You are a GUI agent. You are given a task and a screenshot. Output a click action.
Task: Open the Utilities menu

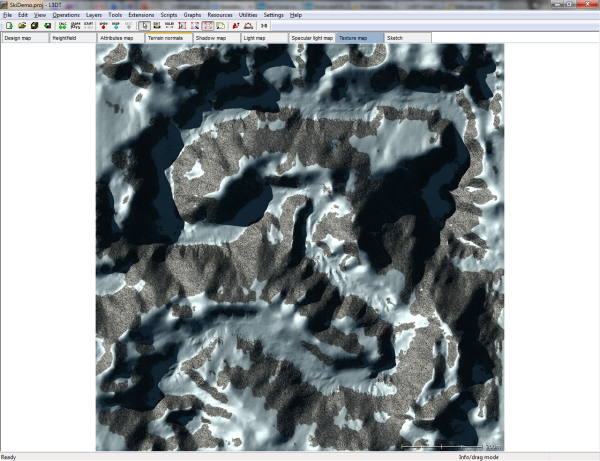coord(248,16)
